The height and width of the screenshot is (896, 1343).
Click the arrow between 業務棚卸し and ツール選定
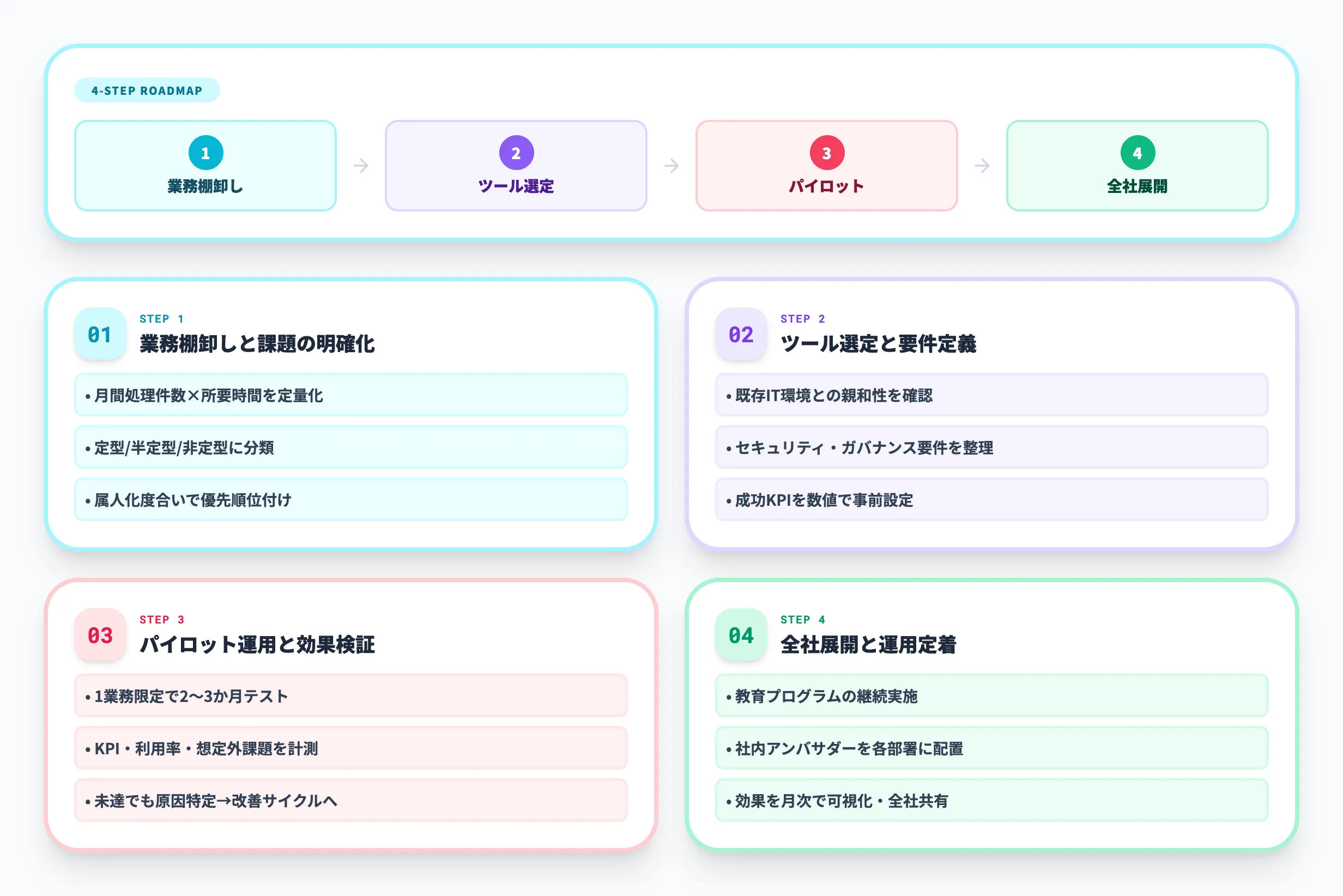361,166
